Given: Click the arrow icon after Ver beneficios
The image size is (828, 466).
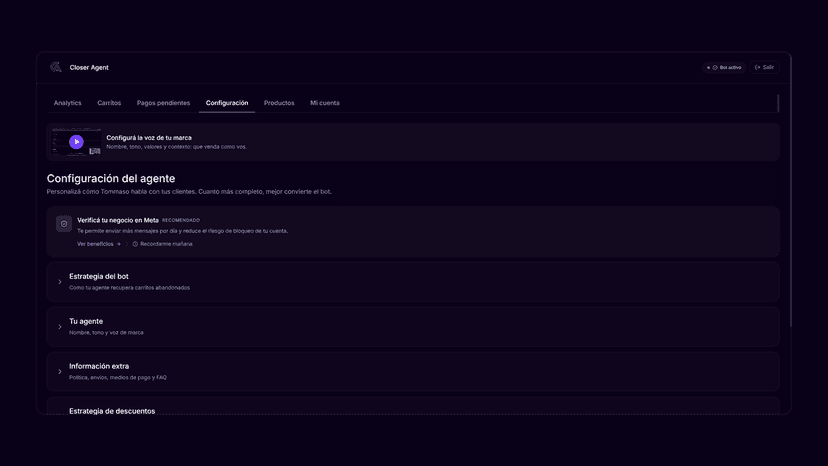Looking at the screenshot, I should coord(119,244).
